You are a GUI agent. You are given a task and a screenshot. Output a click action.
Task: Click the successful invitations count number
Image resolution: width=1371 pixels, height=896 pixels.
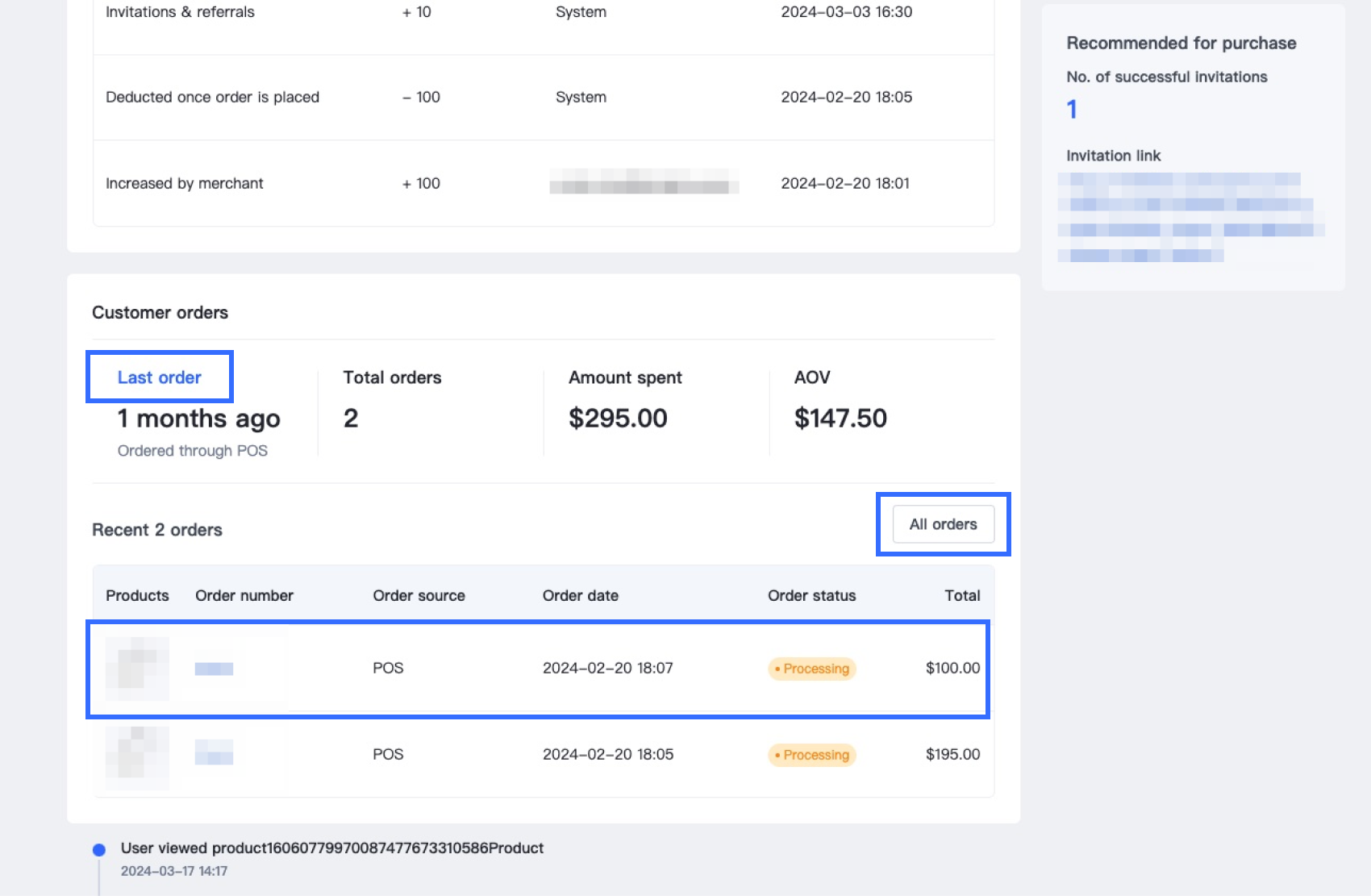click(x=1072, y=109)
